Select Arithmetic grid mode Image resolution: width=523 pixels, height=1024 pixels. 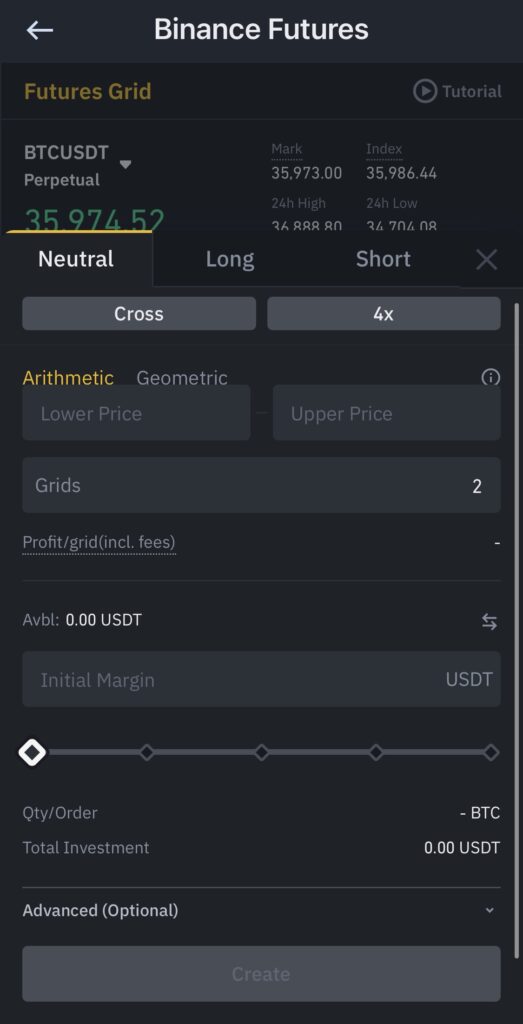point(68,377)
